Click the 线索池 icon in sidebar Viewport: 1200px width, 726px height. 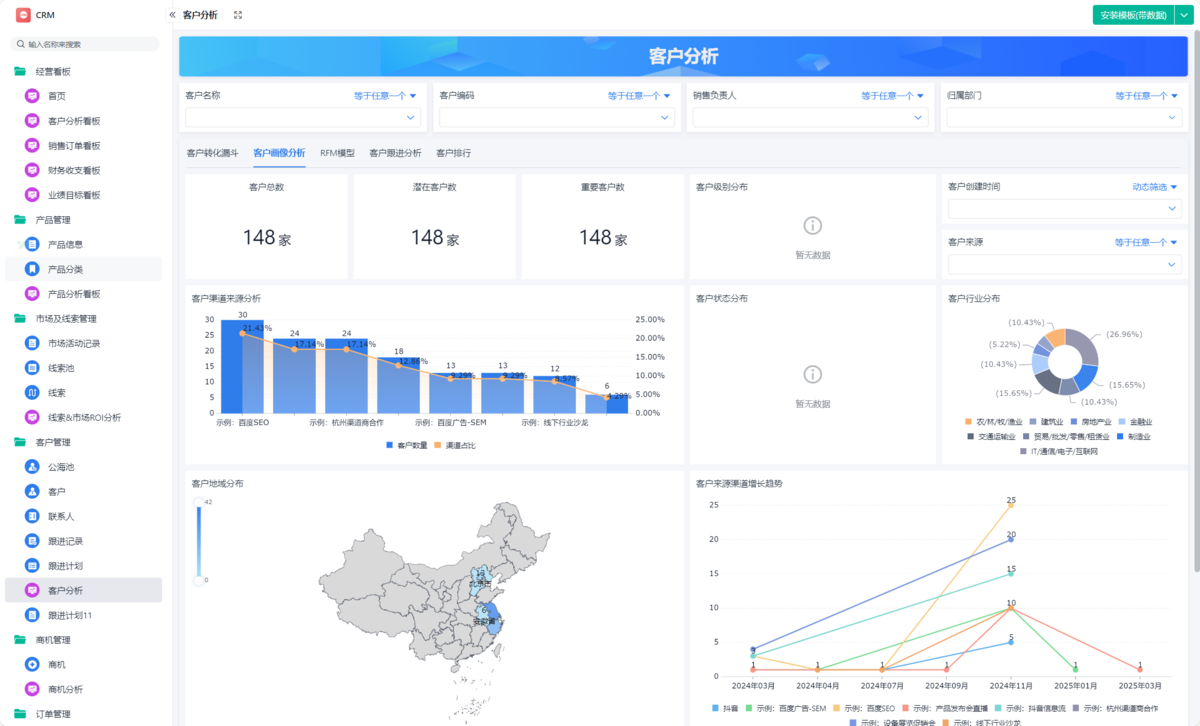pos(32,368)
